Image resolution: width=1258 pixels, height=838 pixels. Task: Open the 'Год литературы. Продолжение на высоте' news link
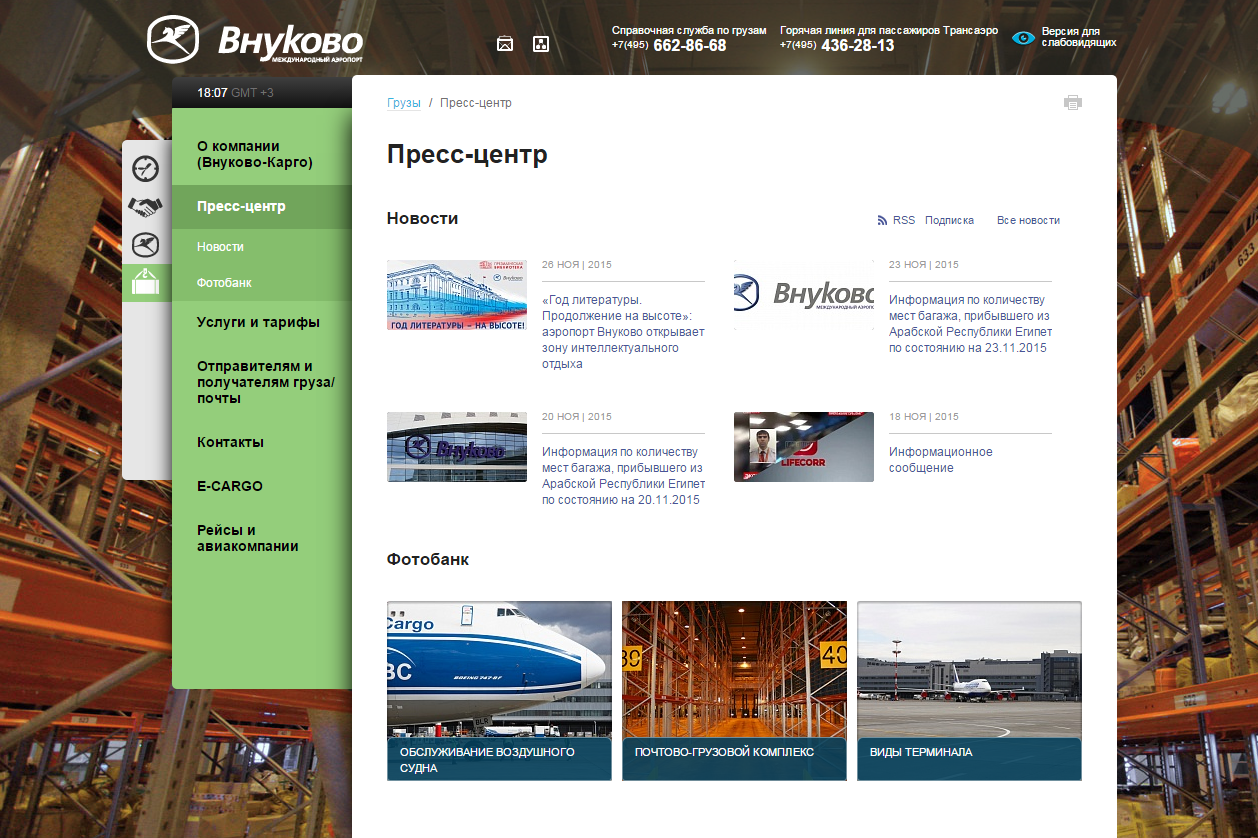coord(623,332)
